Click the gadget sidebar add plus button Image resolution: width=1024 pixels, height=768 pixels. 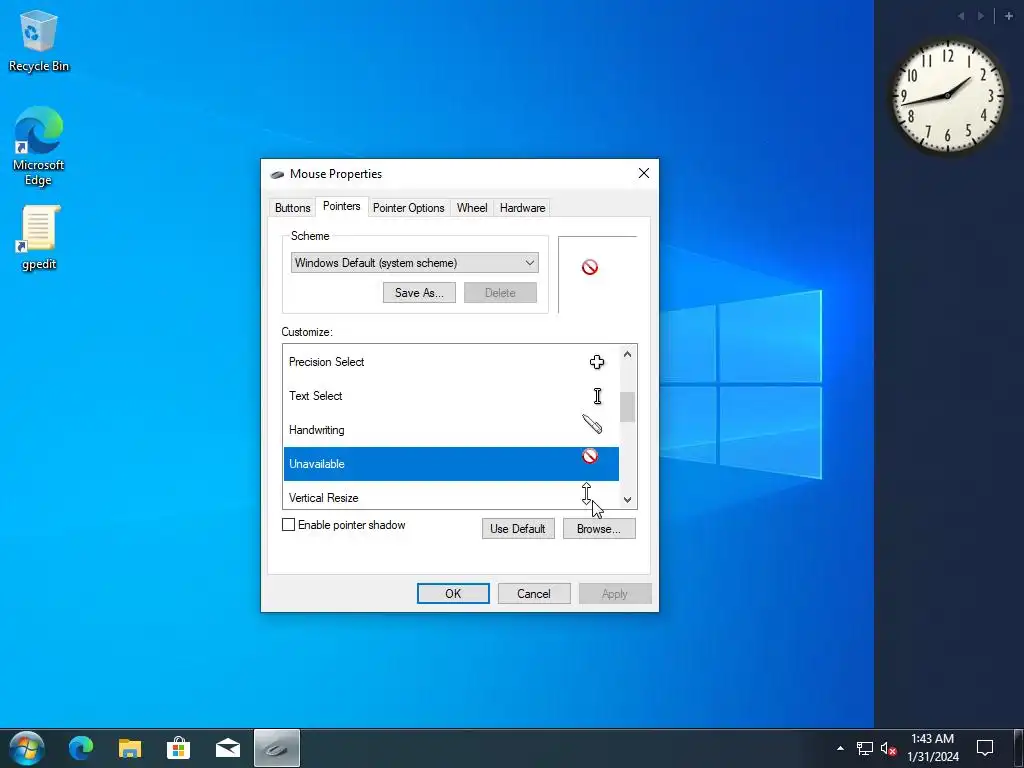1008,16
